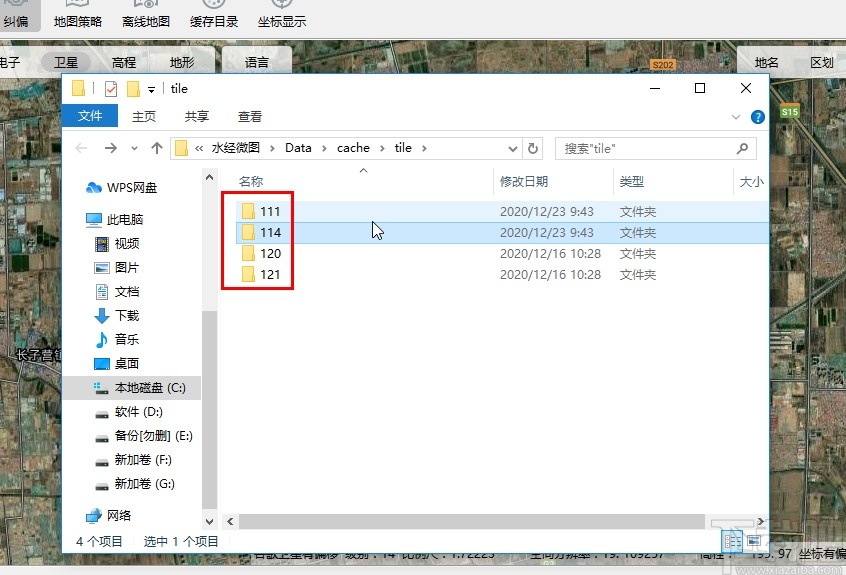846x575 pixels.
Task: Switch to details view icon
Action: [732, 541]
